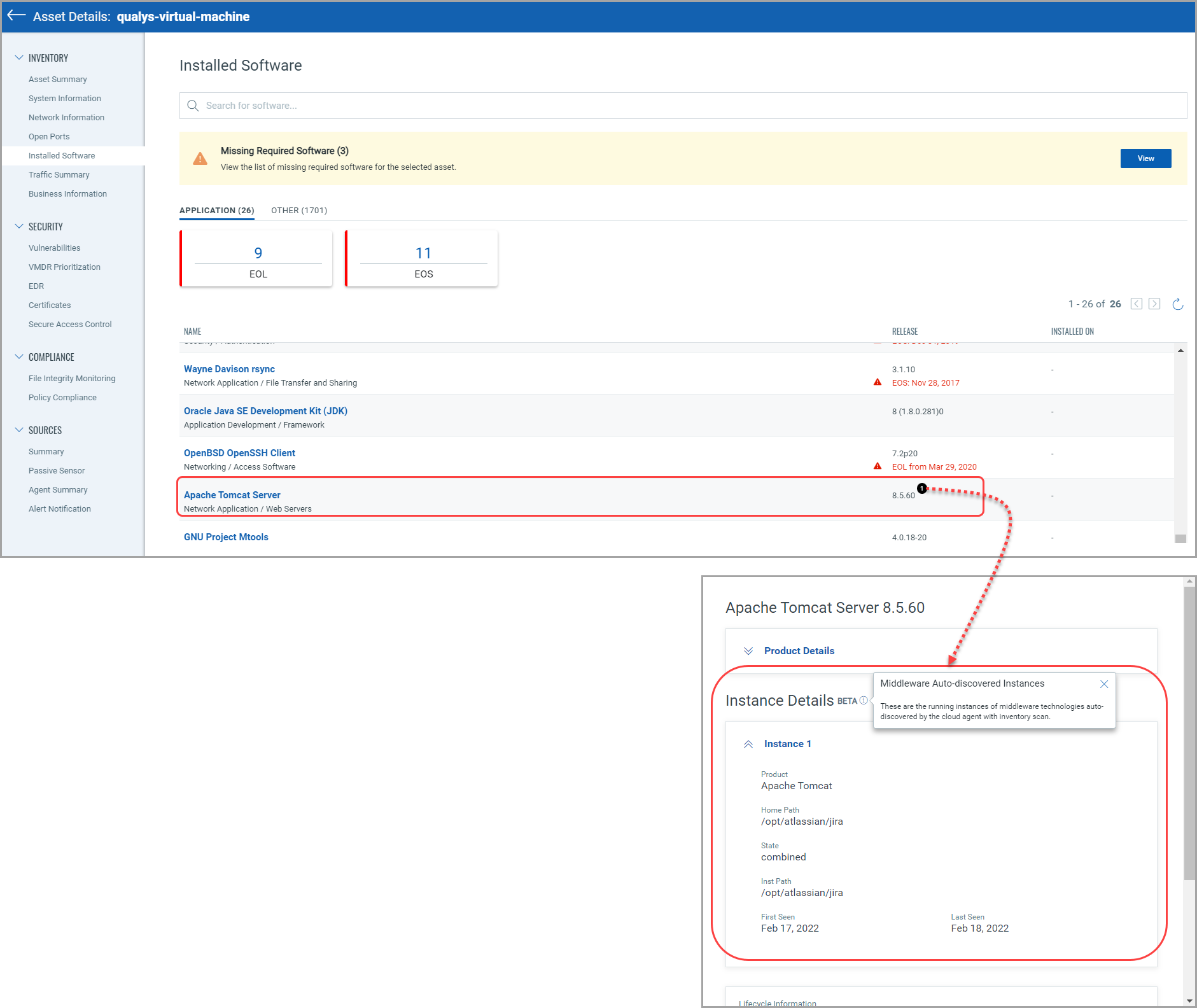Open Asset Summary in sidebar
This screenshot has width=1197, height=1008.
(58, 80)
